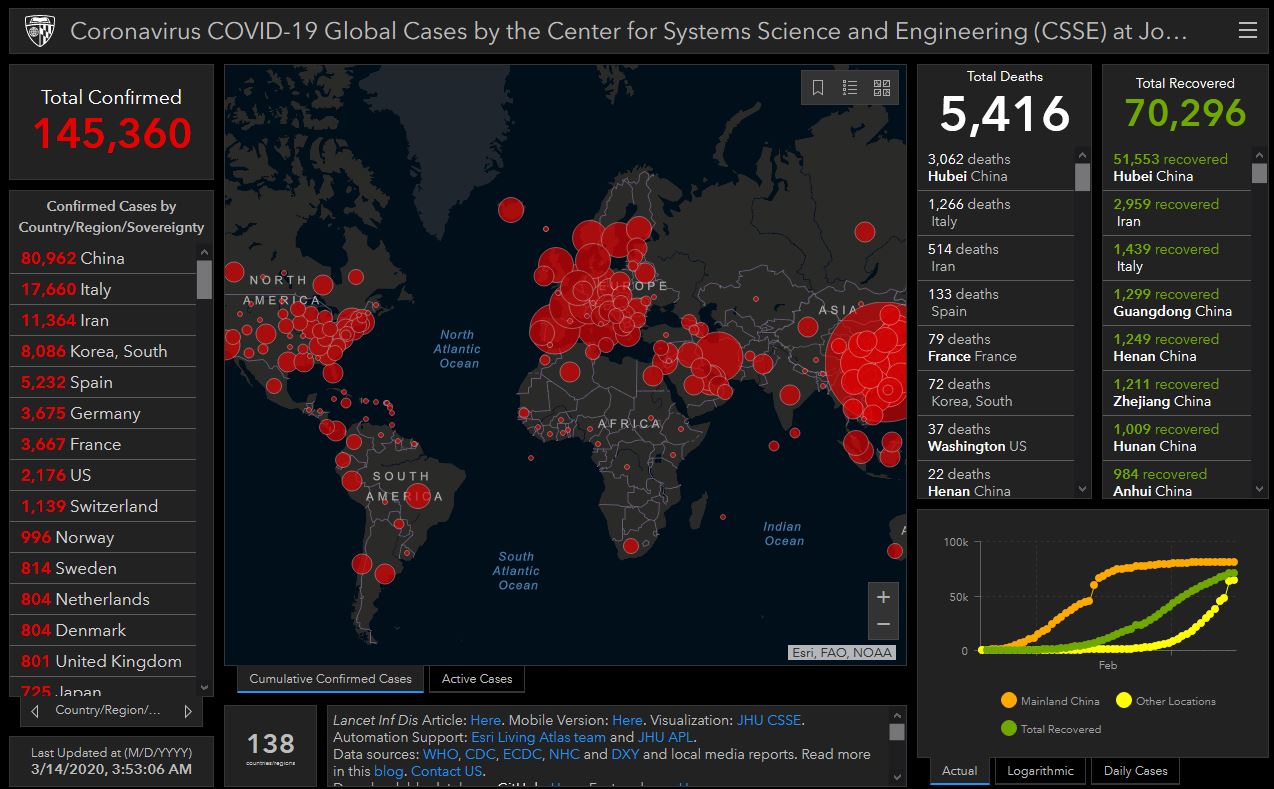Open the DXY data source link
Image resolution: width=1274 pixels, height=789 pixels.
(625, 754)
